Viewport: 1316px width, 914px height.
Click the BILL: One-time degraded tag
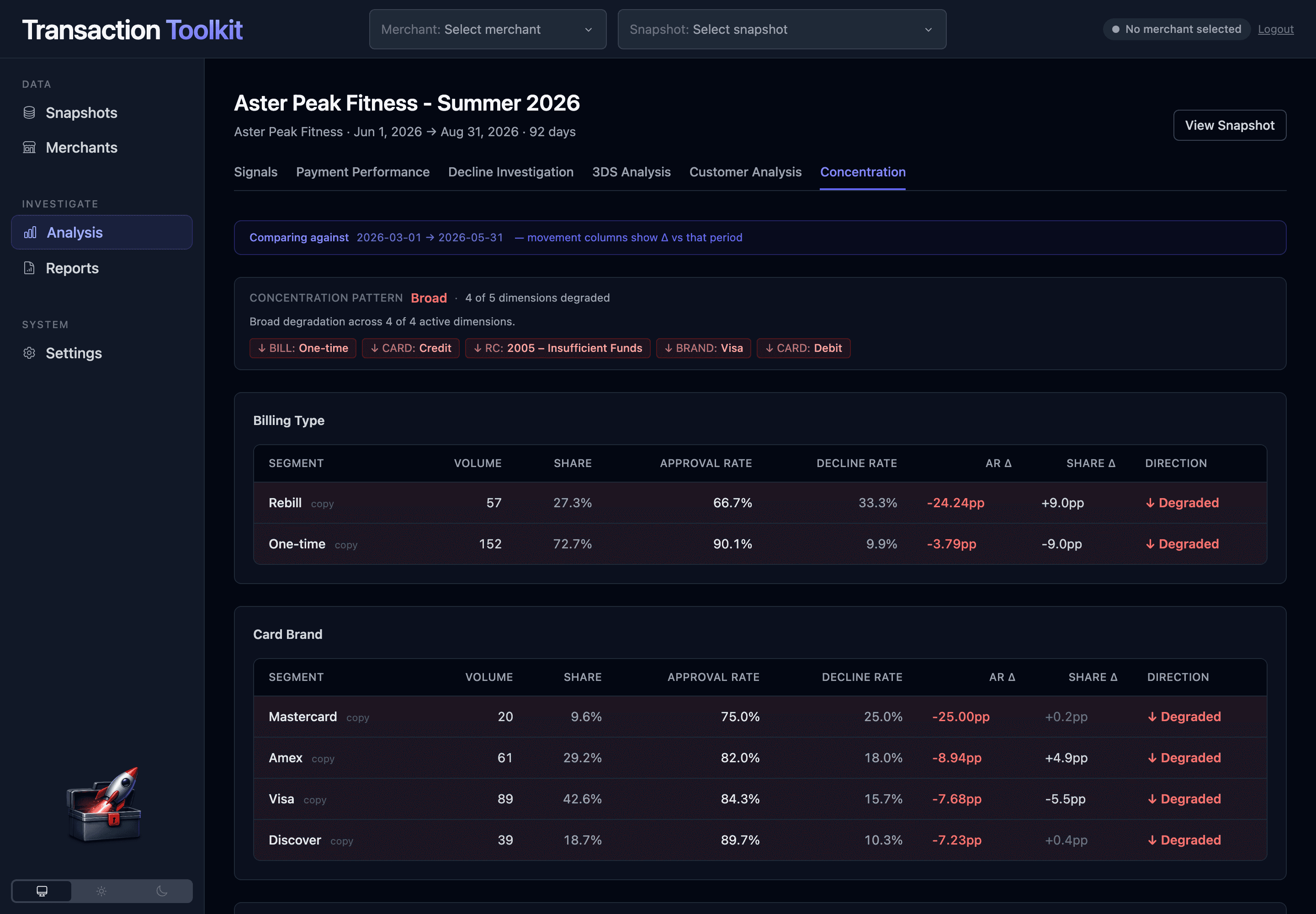coord(302,348)
